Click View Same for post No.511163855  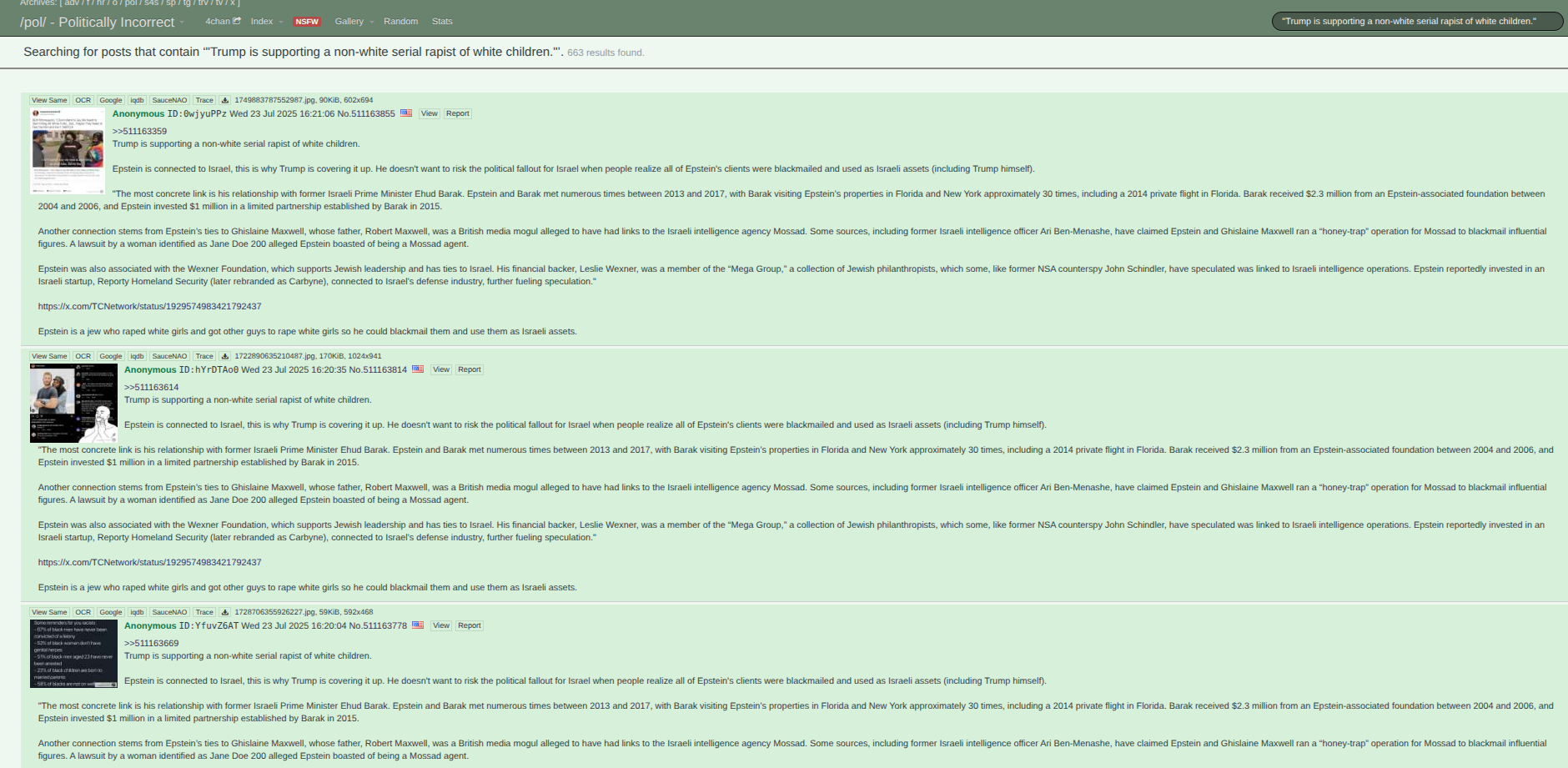[x=49, y=100]
